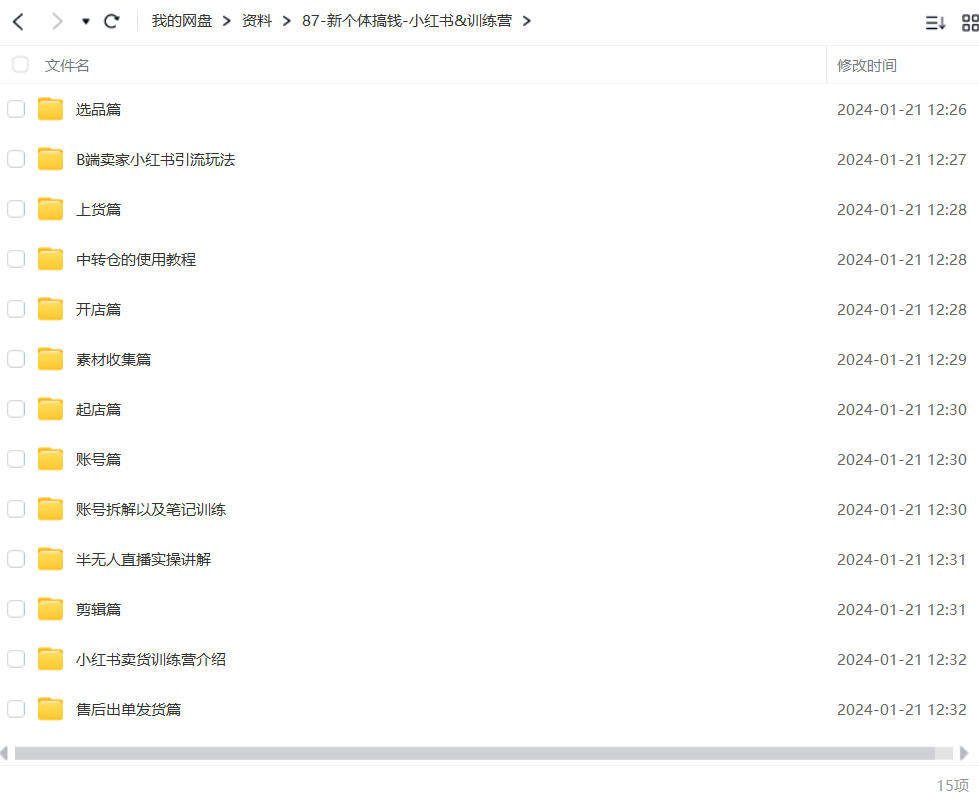Click the folder icon of 账号篇

[x=50, y=458]
